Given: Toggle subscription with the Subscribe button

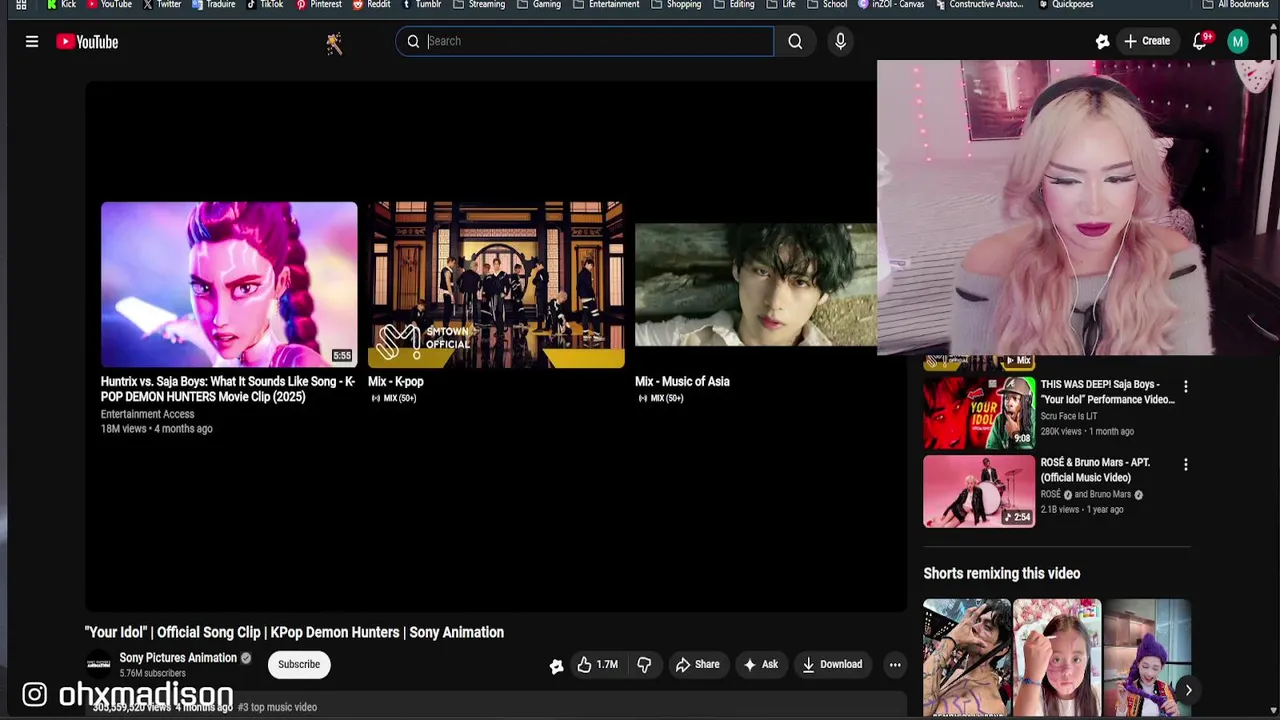Looking at the screenshot, I should 299,665.
